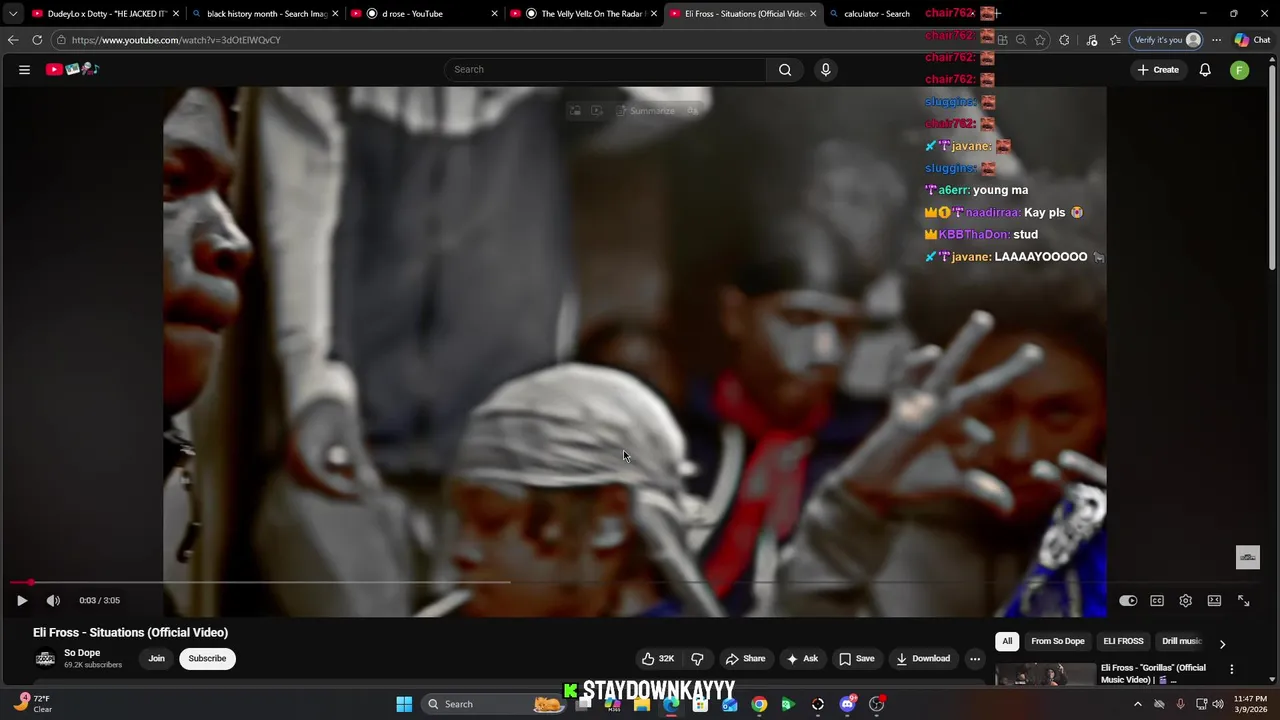Toggle the autoplay switch
This screenshot has width=1280, height=720.
point(1128,600)
